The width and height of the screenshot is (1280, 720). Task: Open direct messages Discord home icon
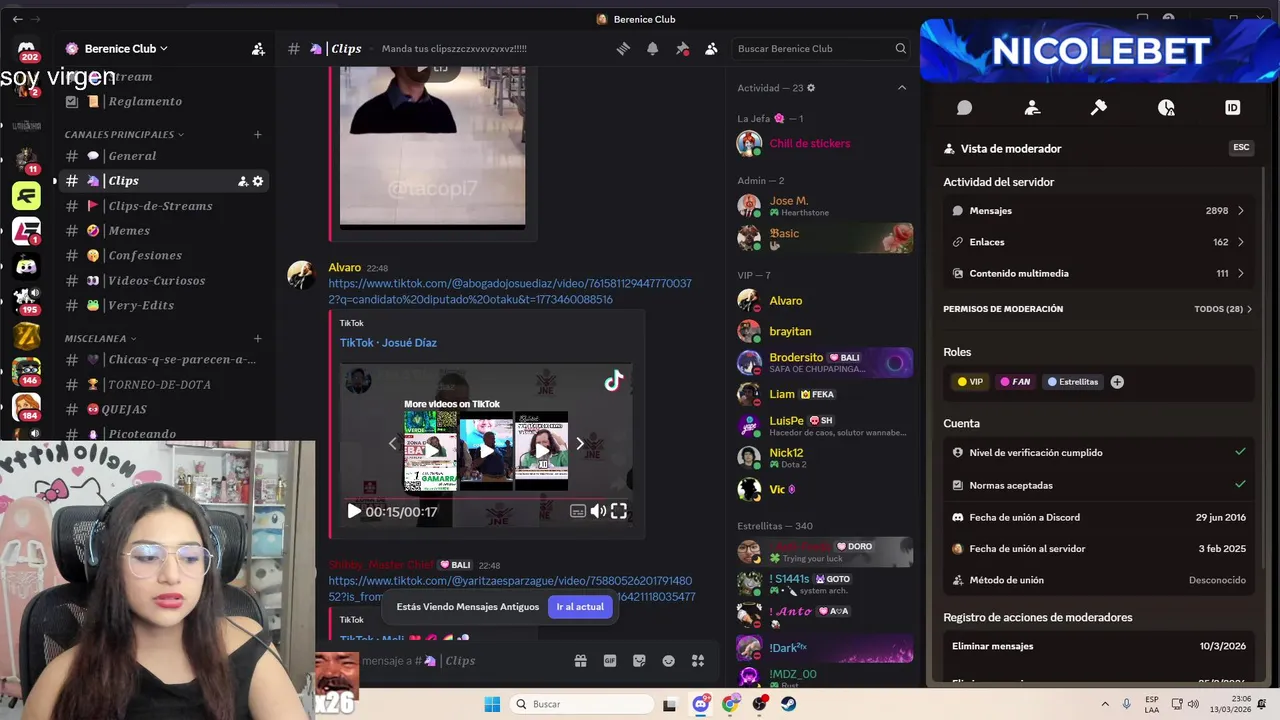pos(27,48)
